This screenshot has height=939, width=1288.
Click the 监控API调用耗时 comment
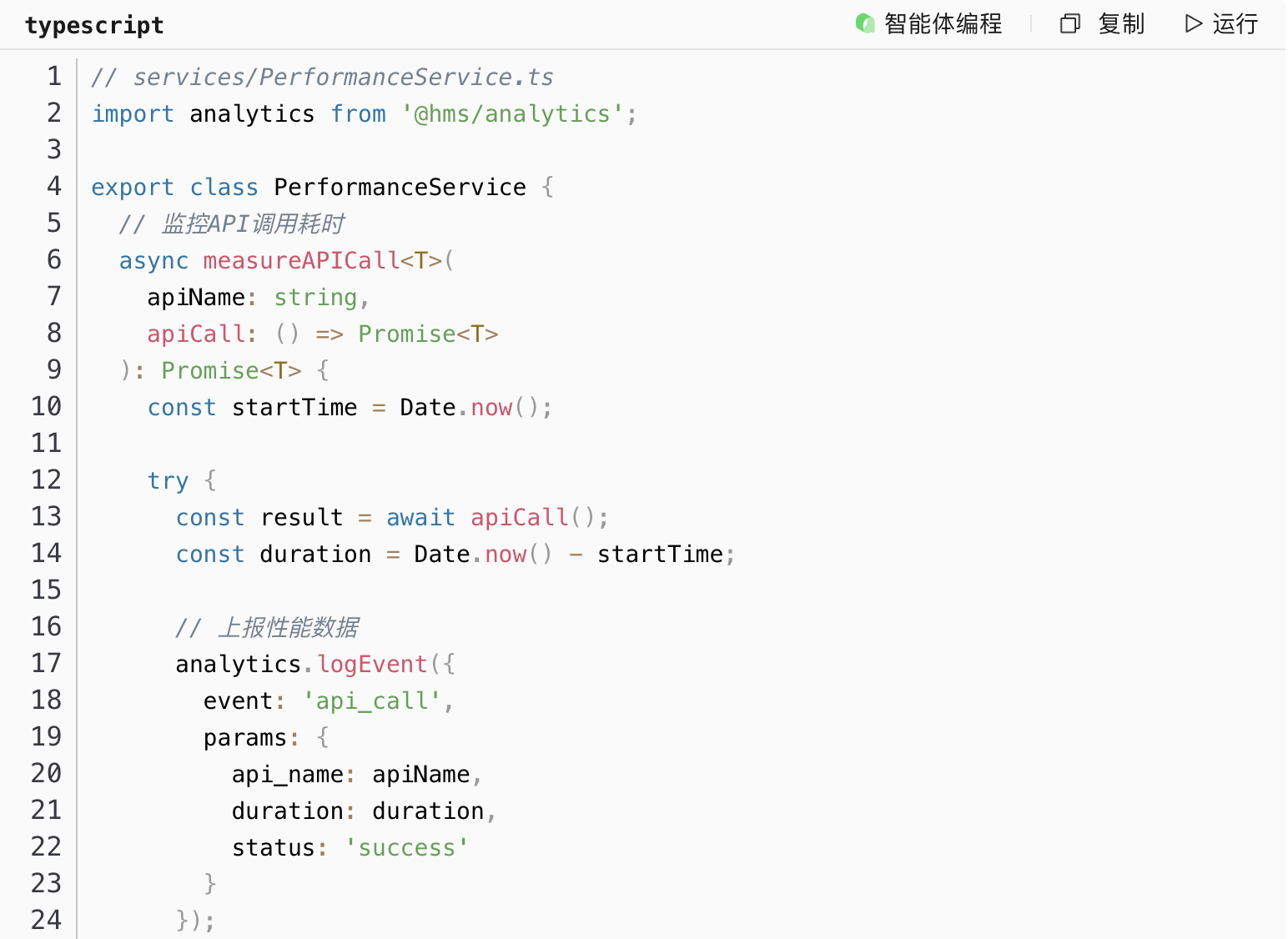pyautogui.click(x=252, y=223)
